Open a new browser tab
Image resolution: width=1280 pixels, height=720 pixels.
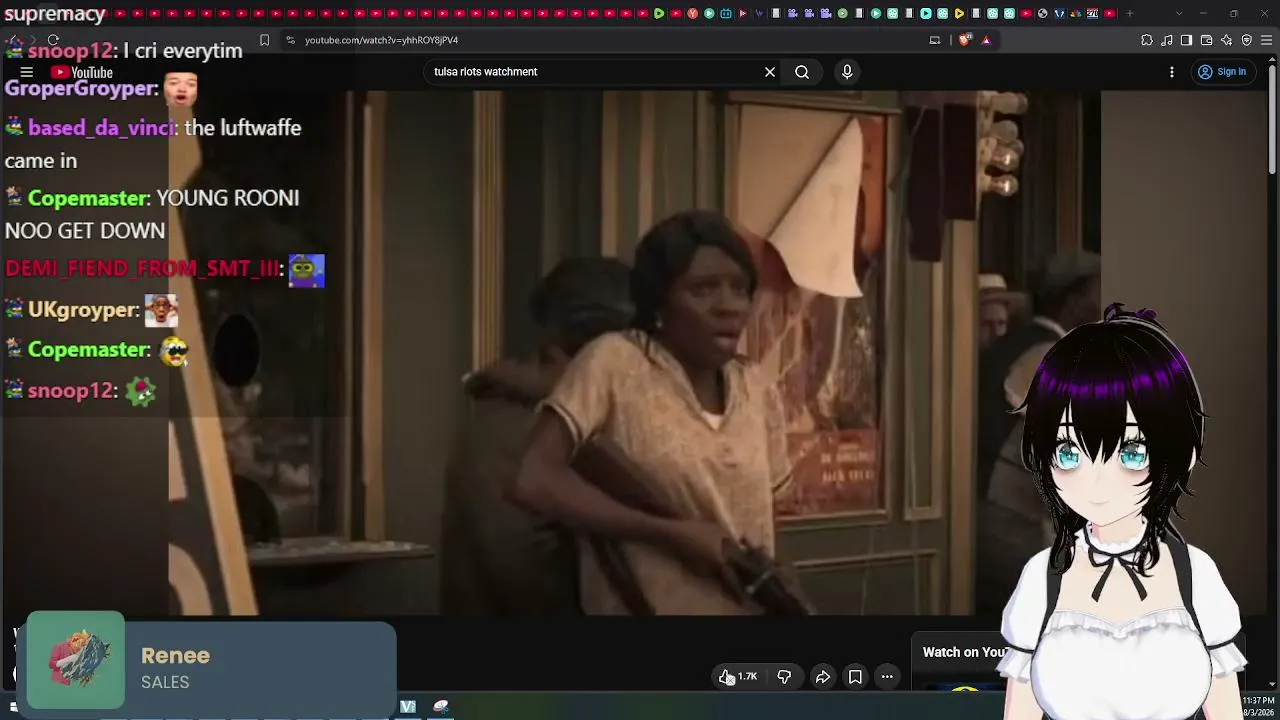click(x=1129, y=14)
